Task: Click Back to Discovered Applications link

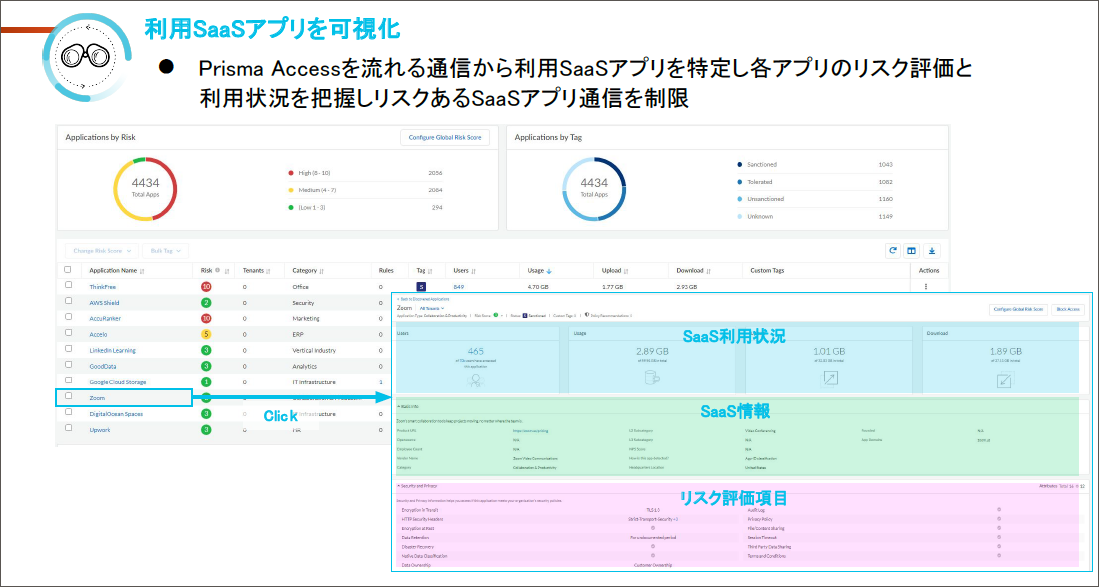Action: [423, 299]
